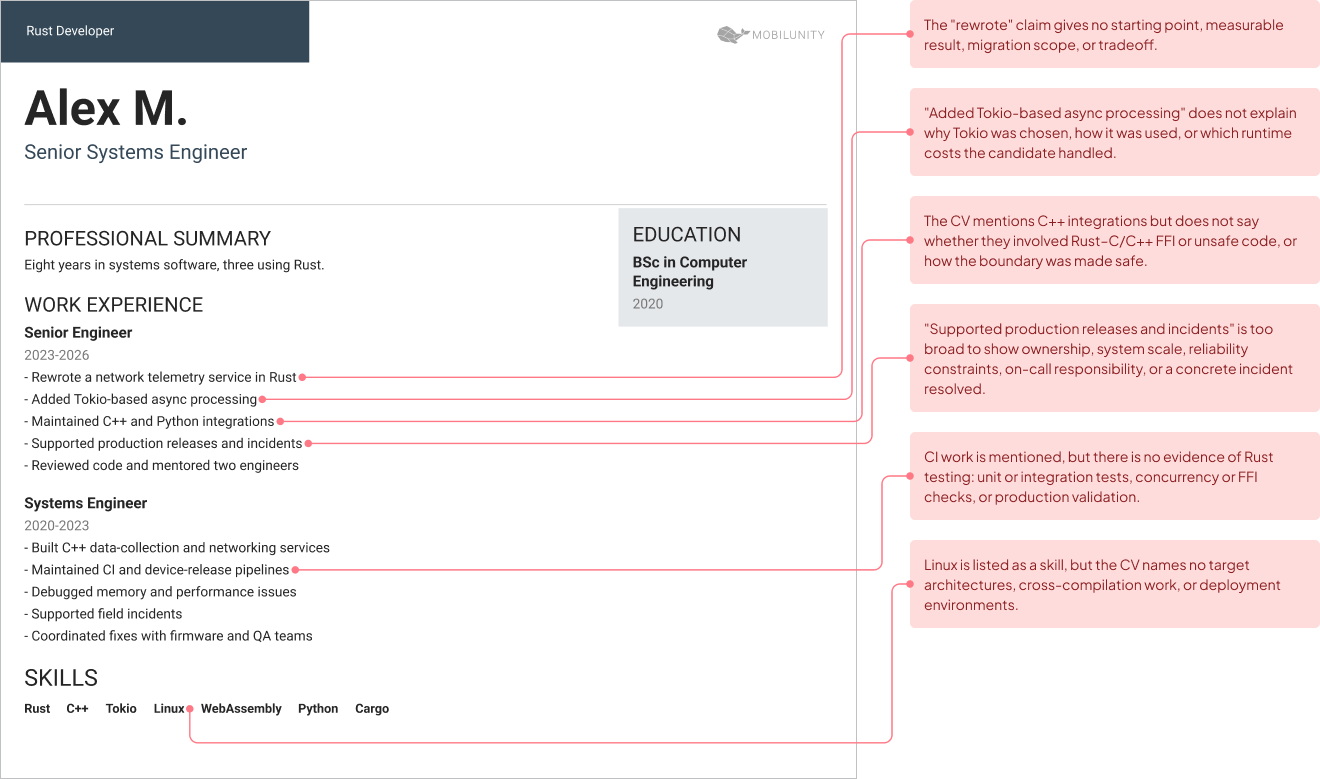Select "Reviewed code and mentored two engineers"

pos(161,465)
